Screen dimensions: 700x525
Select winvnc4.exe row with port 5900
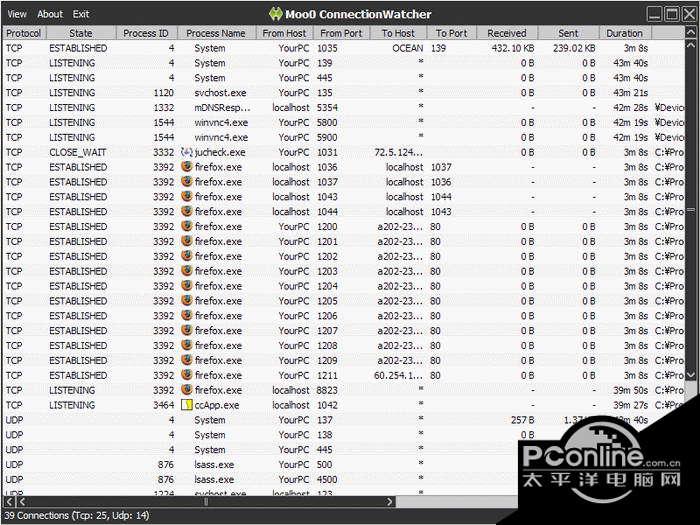click(344, 137)
